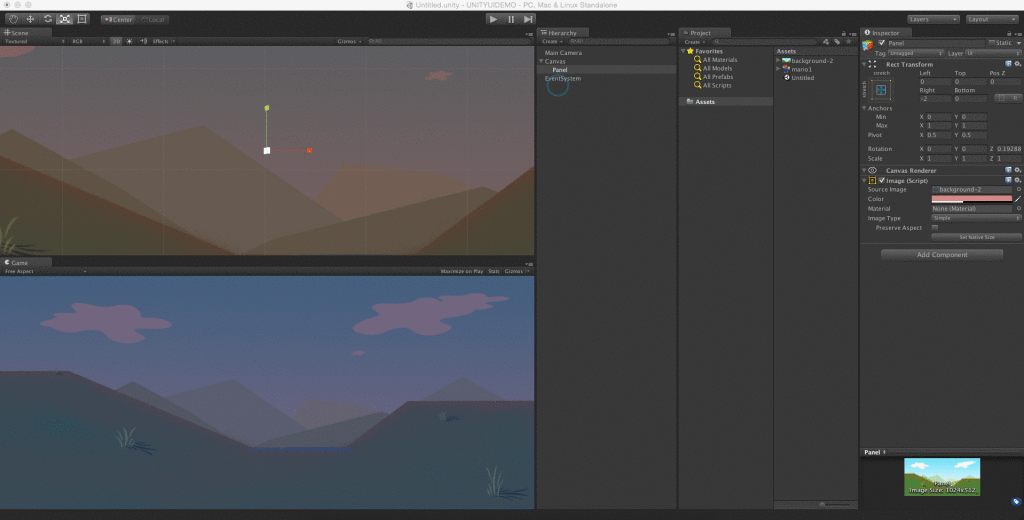1024x520 pixels.
Task: Toggle the Static checkbox
Action: (x=991, y=43)
